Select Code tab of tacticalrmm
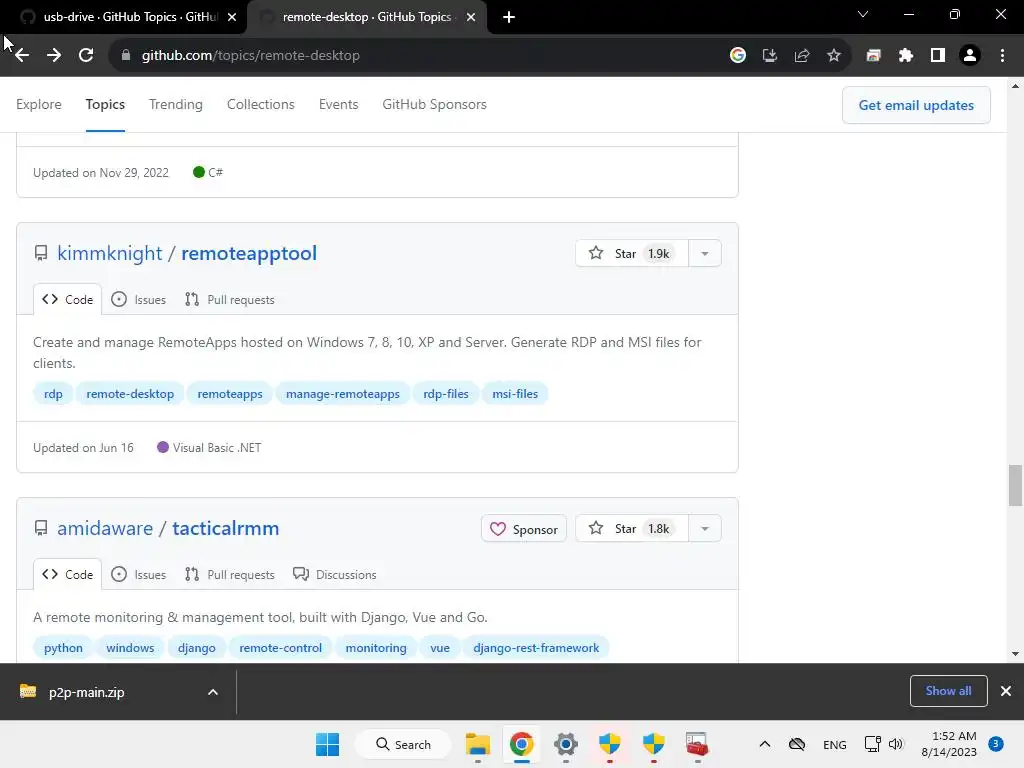This screenshot has width=1024, height=768. pos(68,575)
